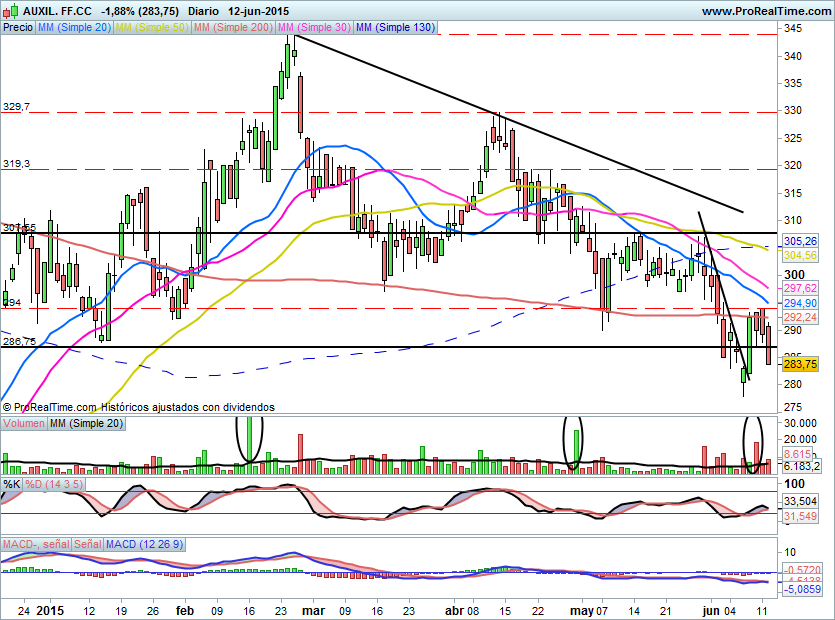Screen dimensions: 835x620
Task: Toggle the pink MM (Simple 30) label
Action: (x=314, y=28)
